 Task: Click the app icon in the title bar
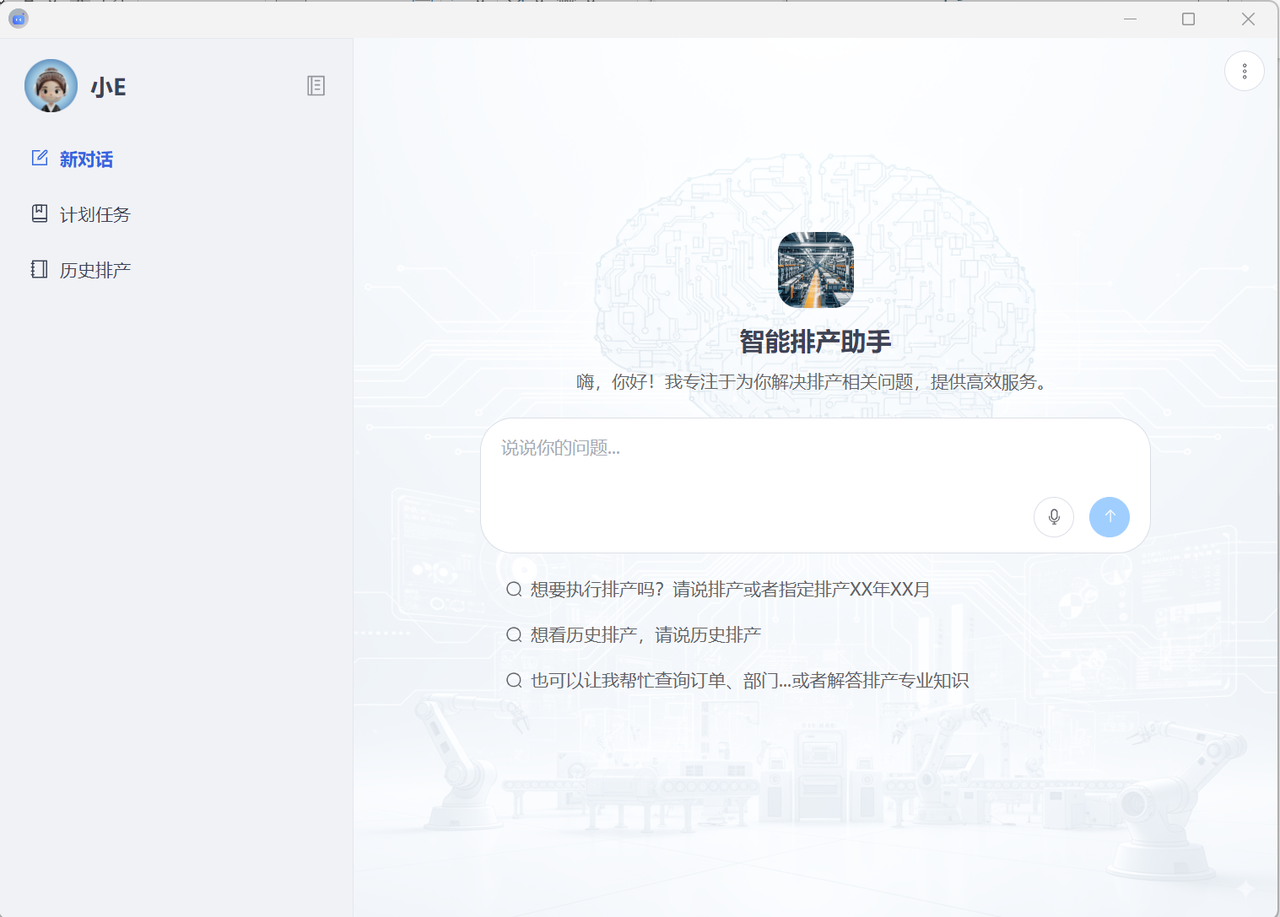(18, 19)
